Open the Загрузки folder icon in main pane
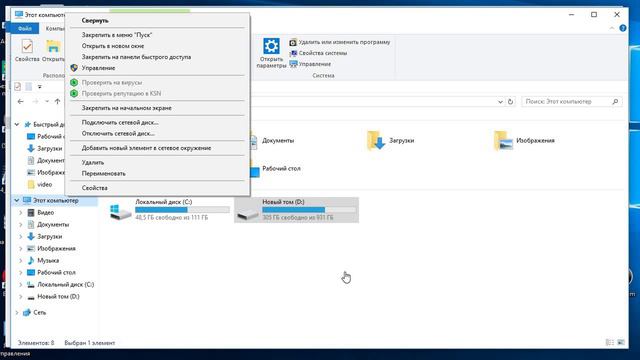640x360 pixels. click(x=376, y=141)
